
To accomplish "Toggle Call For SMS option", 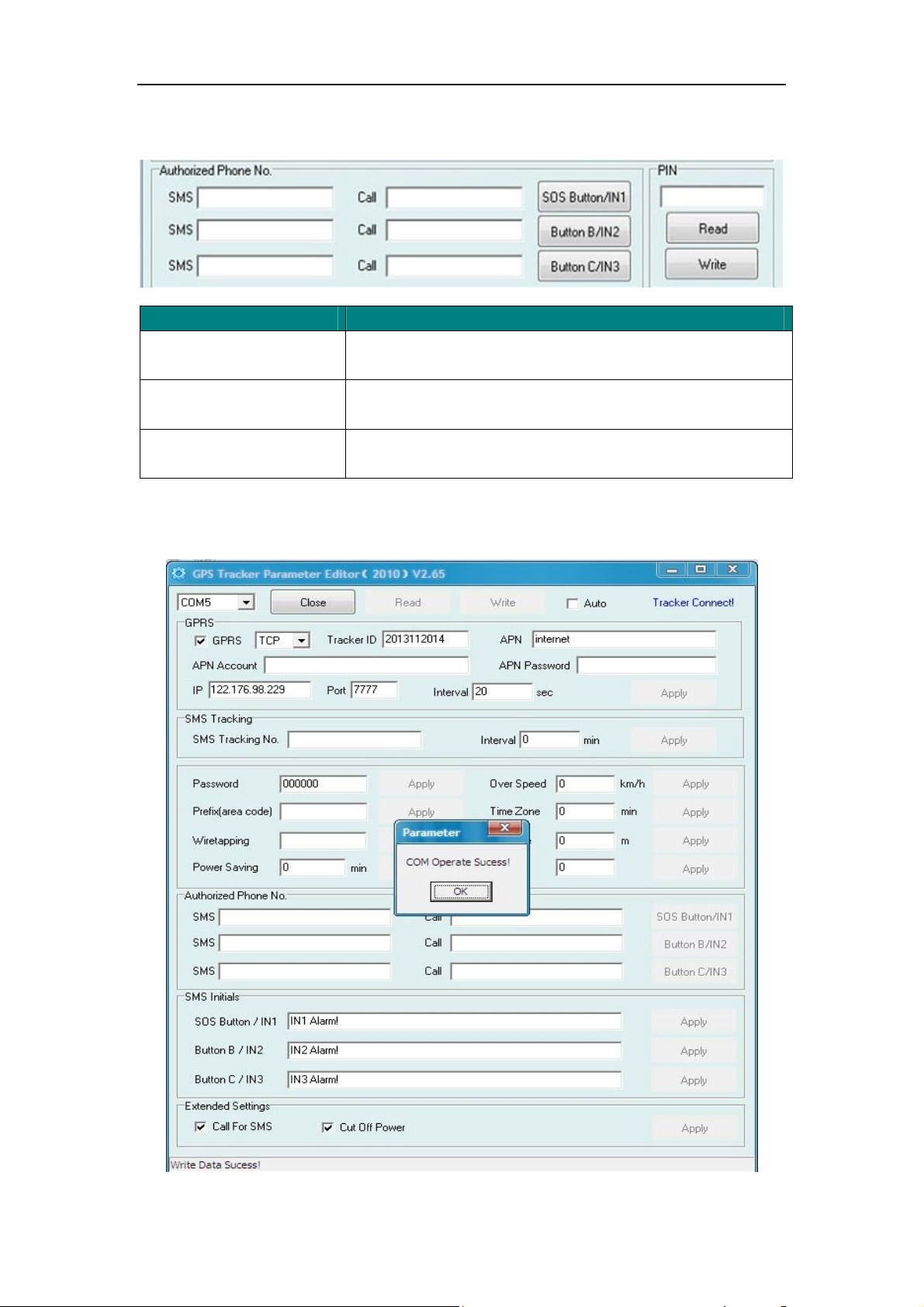I will (x=200, y=1126).
